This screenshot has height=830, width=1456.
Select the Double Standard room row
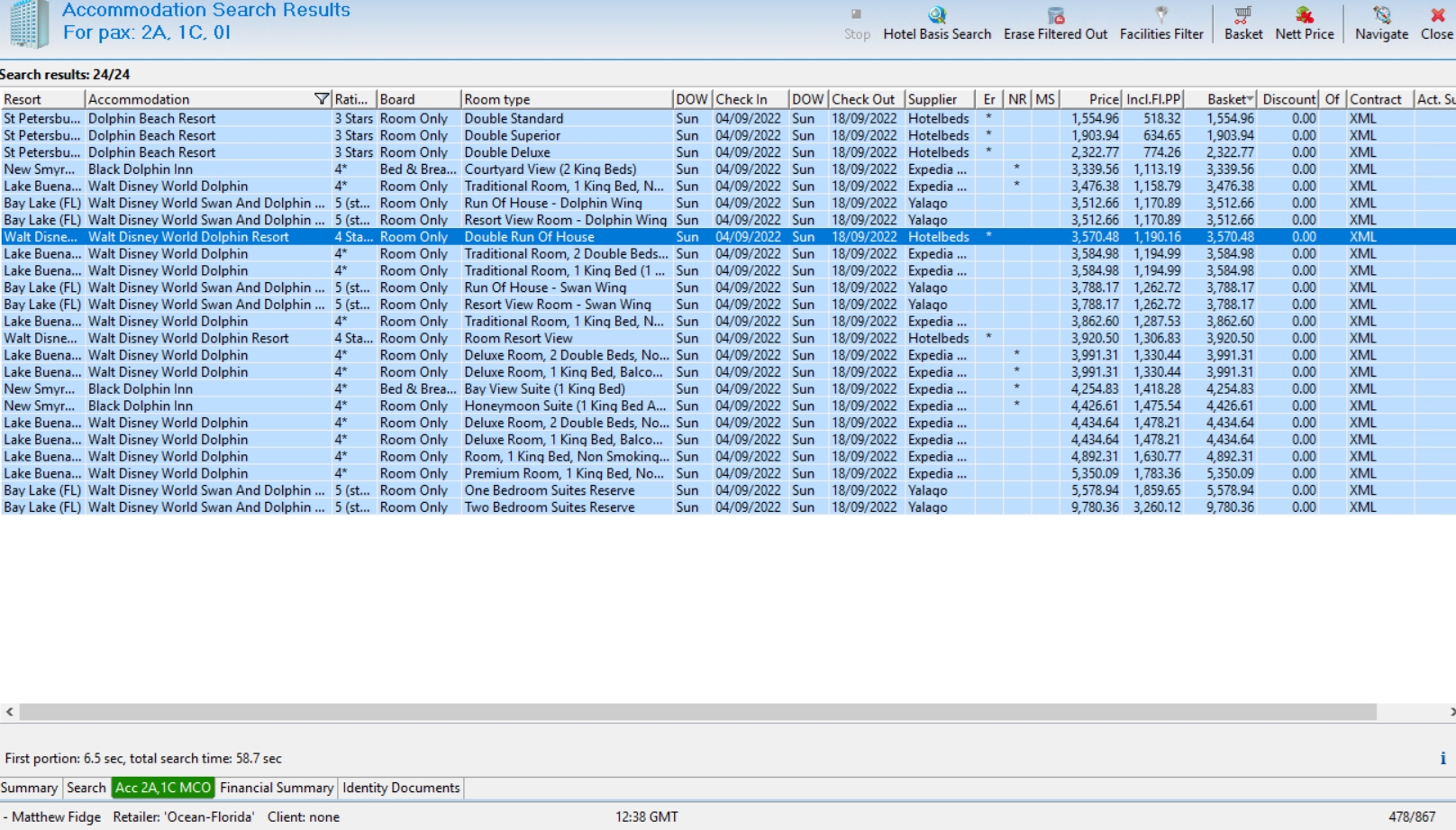point(728,118)
